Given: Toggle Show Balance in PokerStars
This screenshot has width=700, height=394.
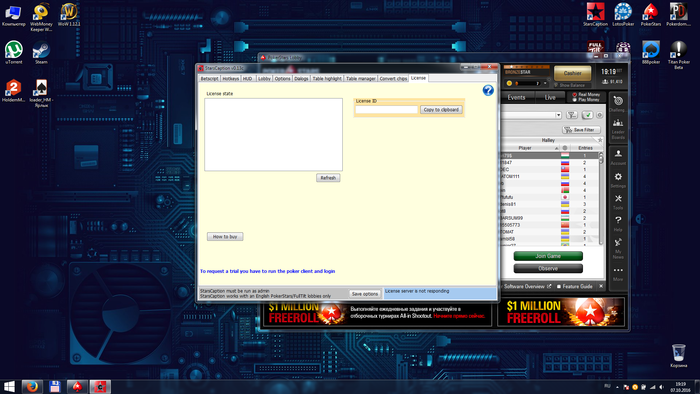Looking at the screenshot, I should 569,85.
